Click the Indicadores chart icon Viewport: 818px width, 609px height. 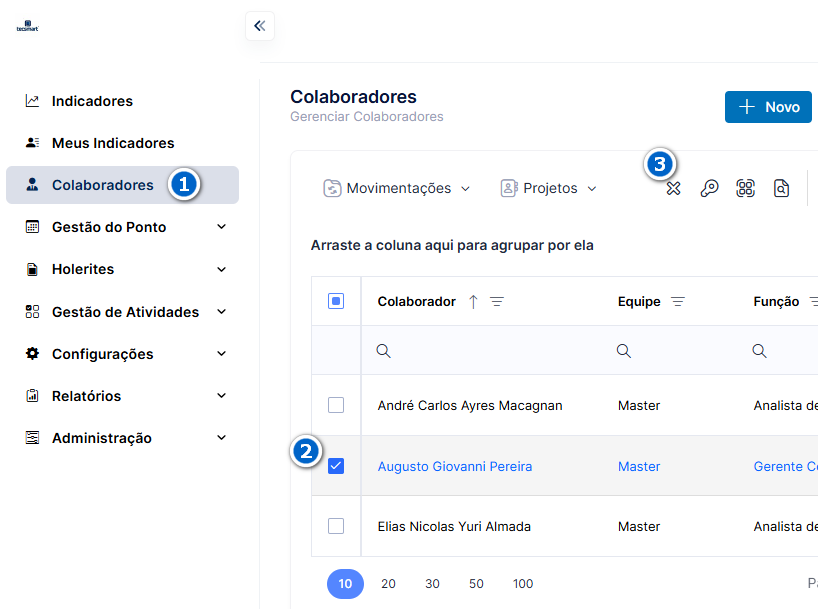[32, 101]
